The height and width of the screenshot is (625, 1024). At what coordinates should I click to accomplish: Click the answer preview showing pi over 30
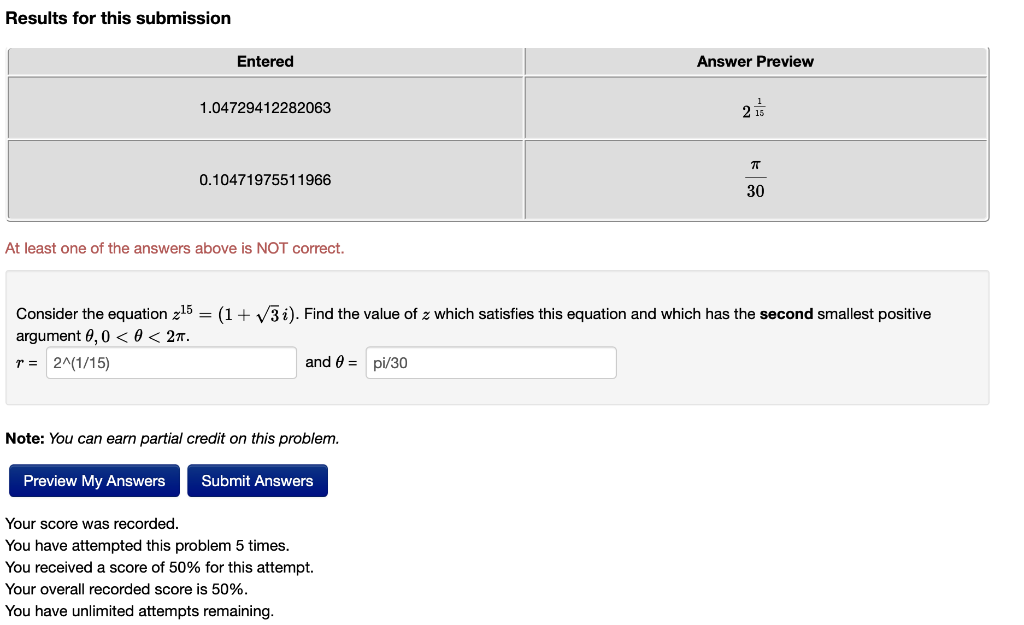(x=754, y=179)
